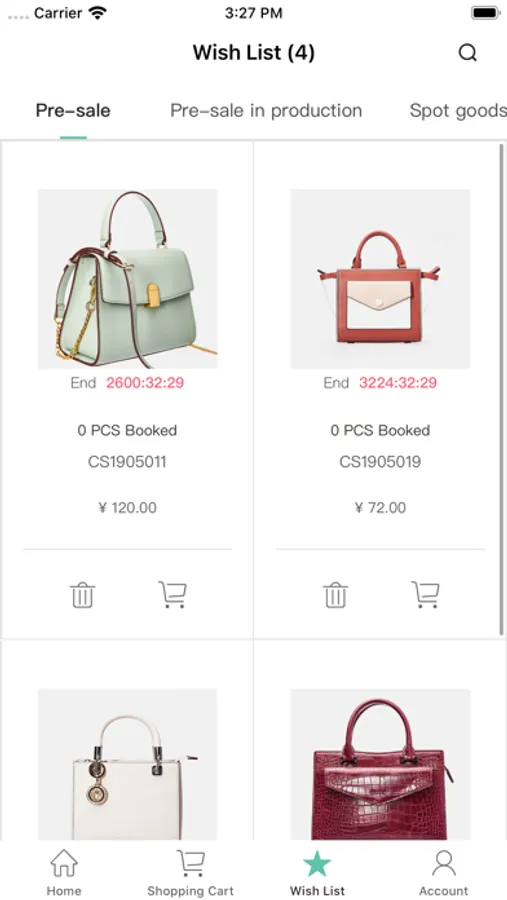507x900 pixels.
Task: Open the Shopping Cart bottom tab
Action: tap(190, 872)
